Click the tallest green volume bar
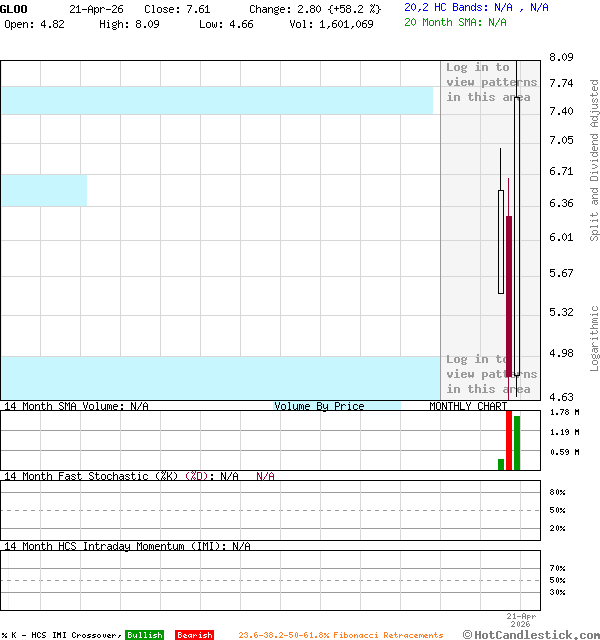Viewport: 600px width, 640px height. pos(517,443)
